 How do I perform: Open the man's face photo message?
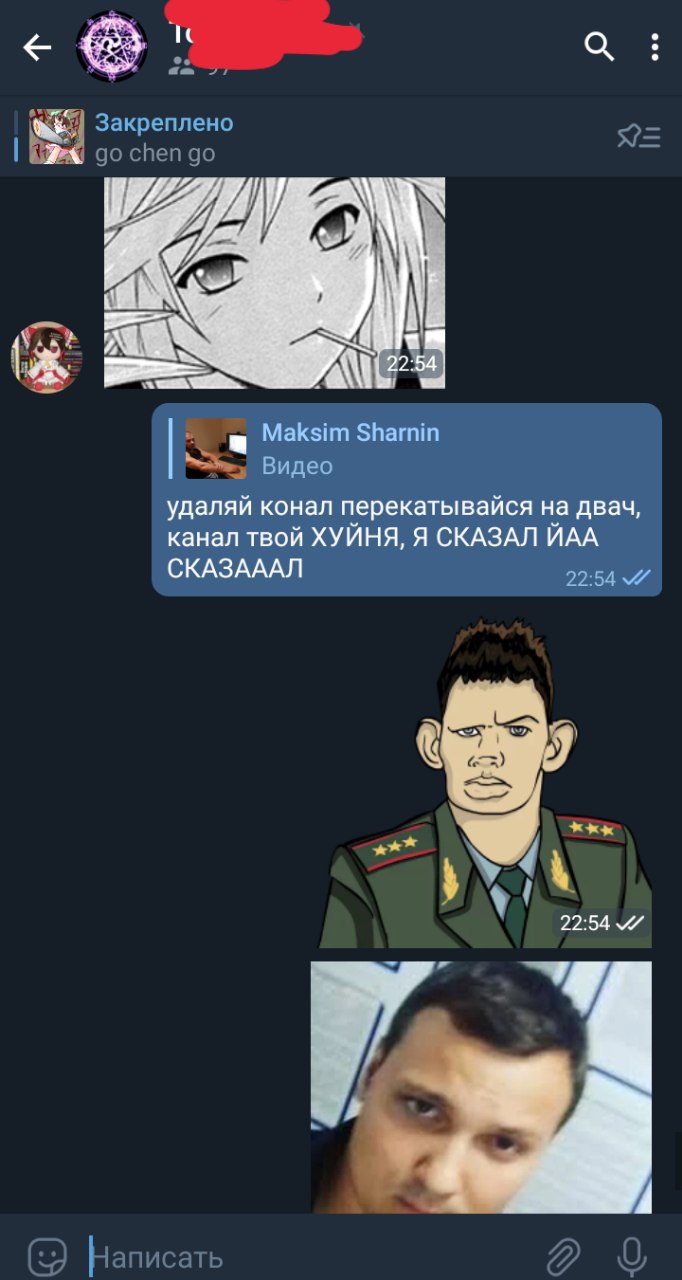point(481,1087)
